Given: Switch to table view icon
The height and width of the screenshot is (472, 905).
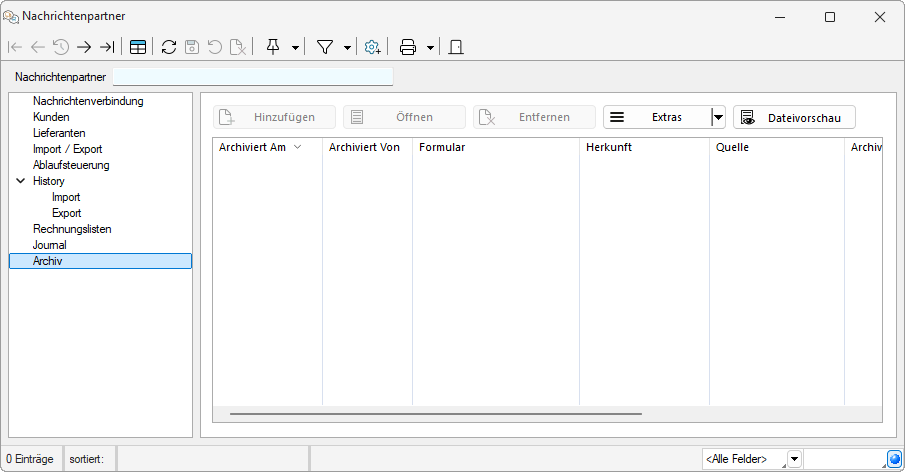Looking at the screenshot, I should click(138, 47).
